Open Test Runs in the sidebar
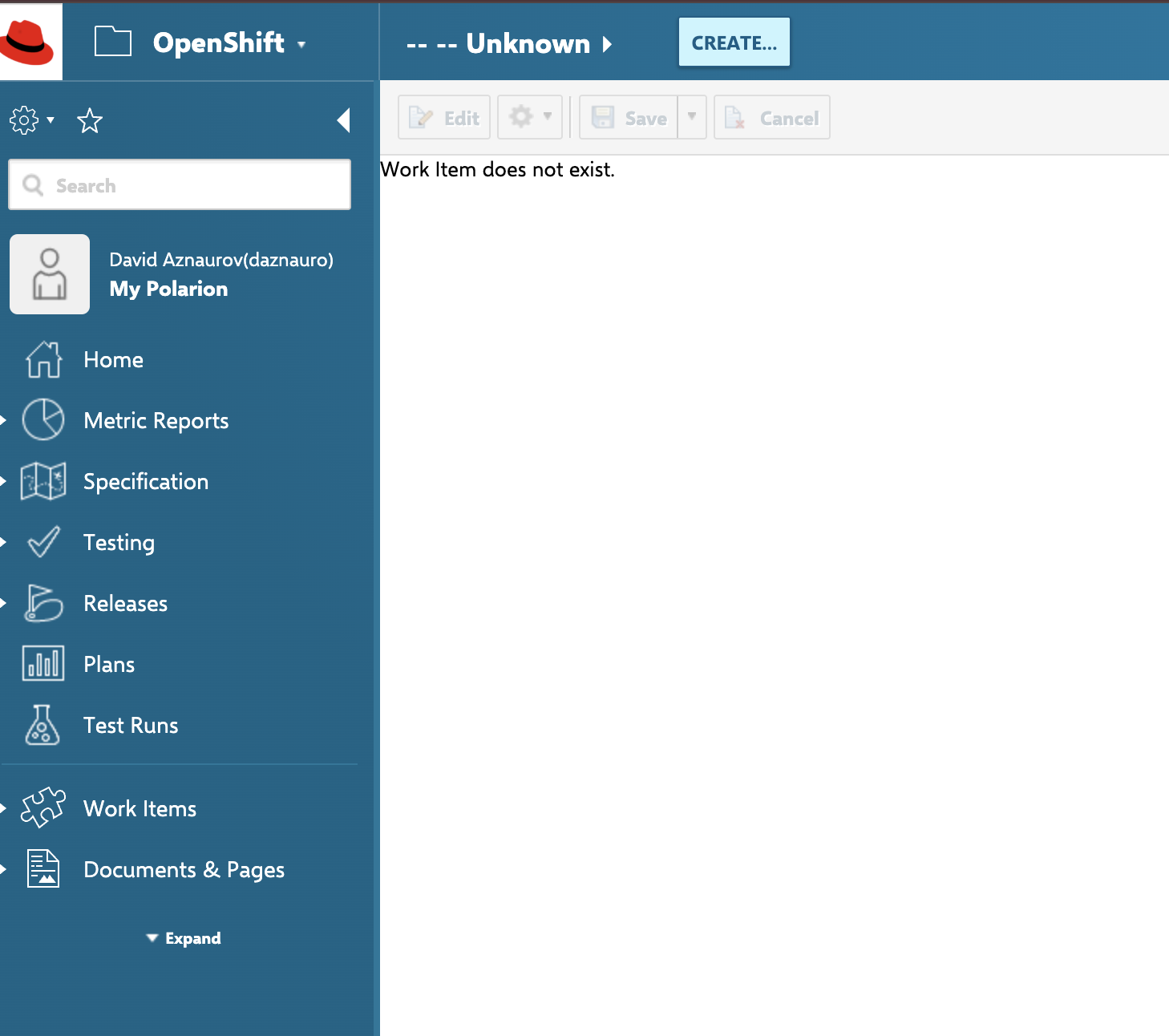Viewport: 1169px width, 1036px height. [131, 726]
